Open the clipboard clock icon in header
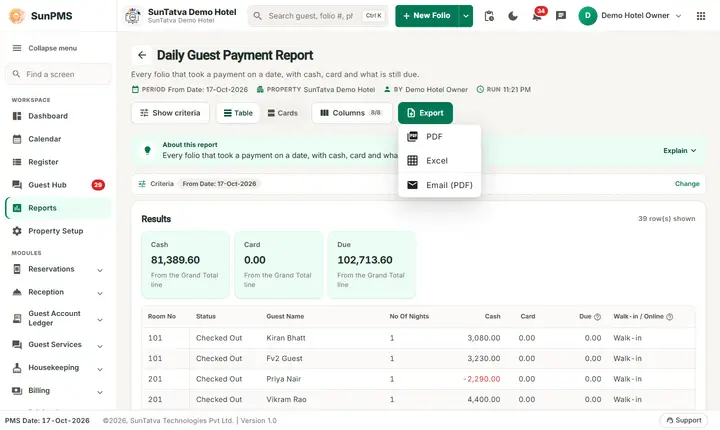The width and height of the screenshot is (720, 430). coord(489,16)
